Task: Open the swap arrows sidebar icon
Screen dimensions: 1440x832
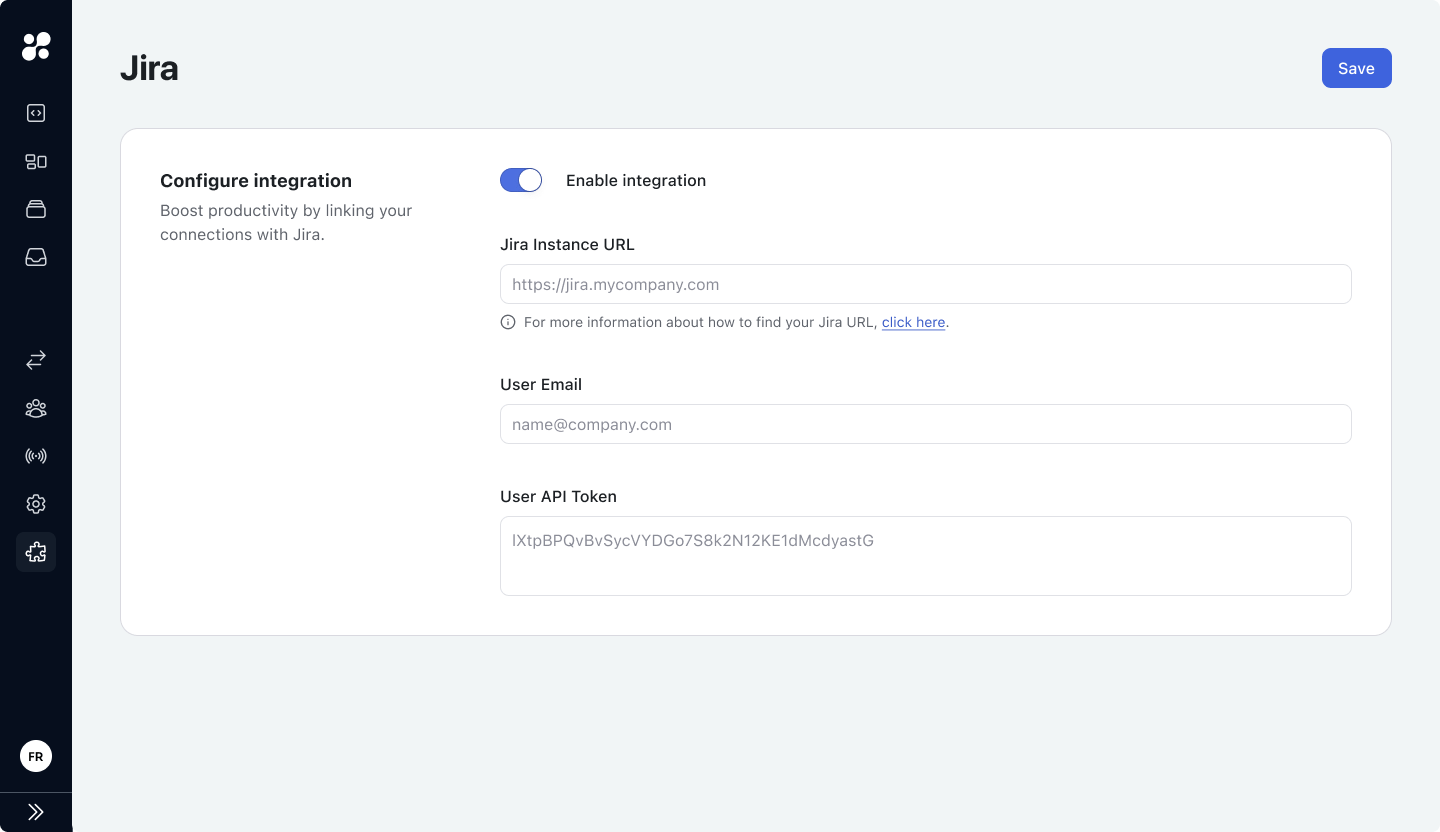Action: point(36,359)
